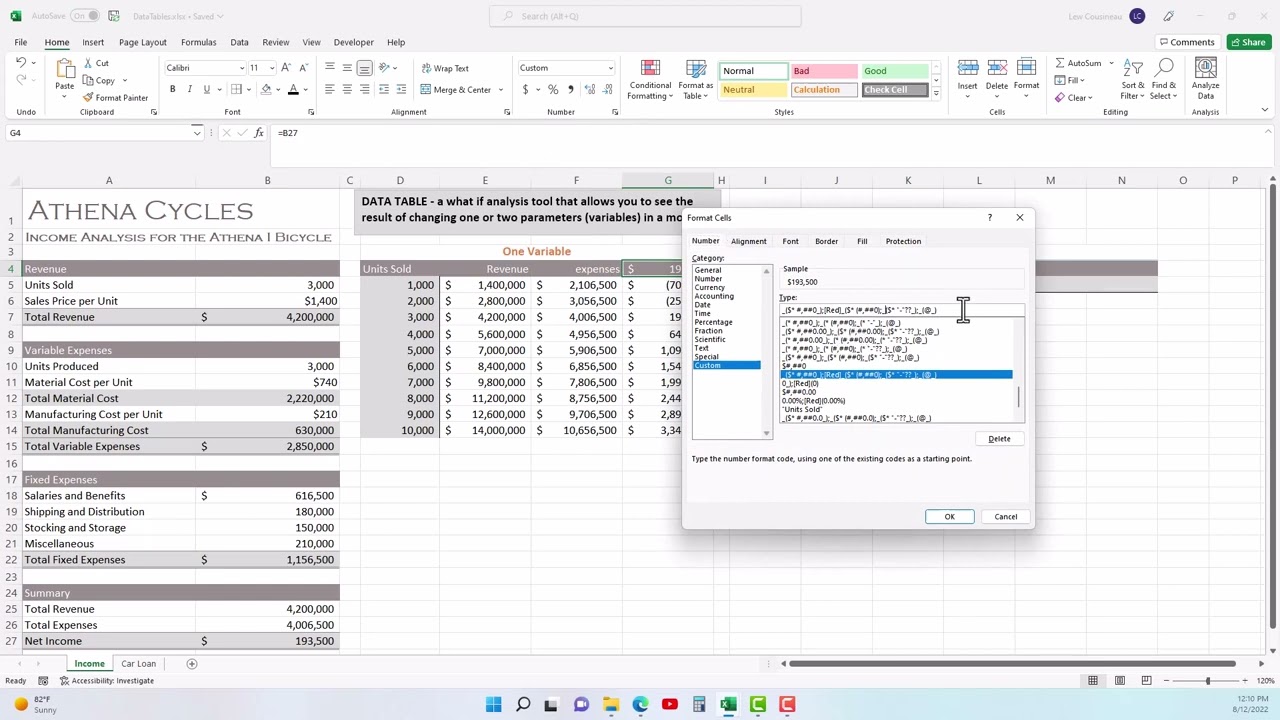Click AutoSum sigma icon

[1060, 63]
